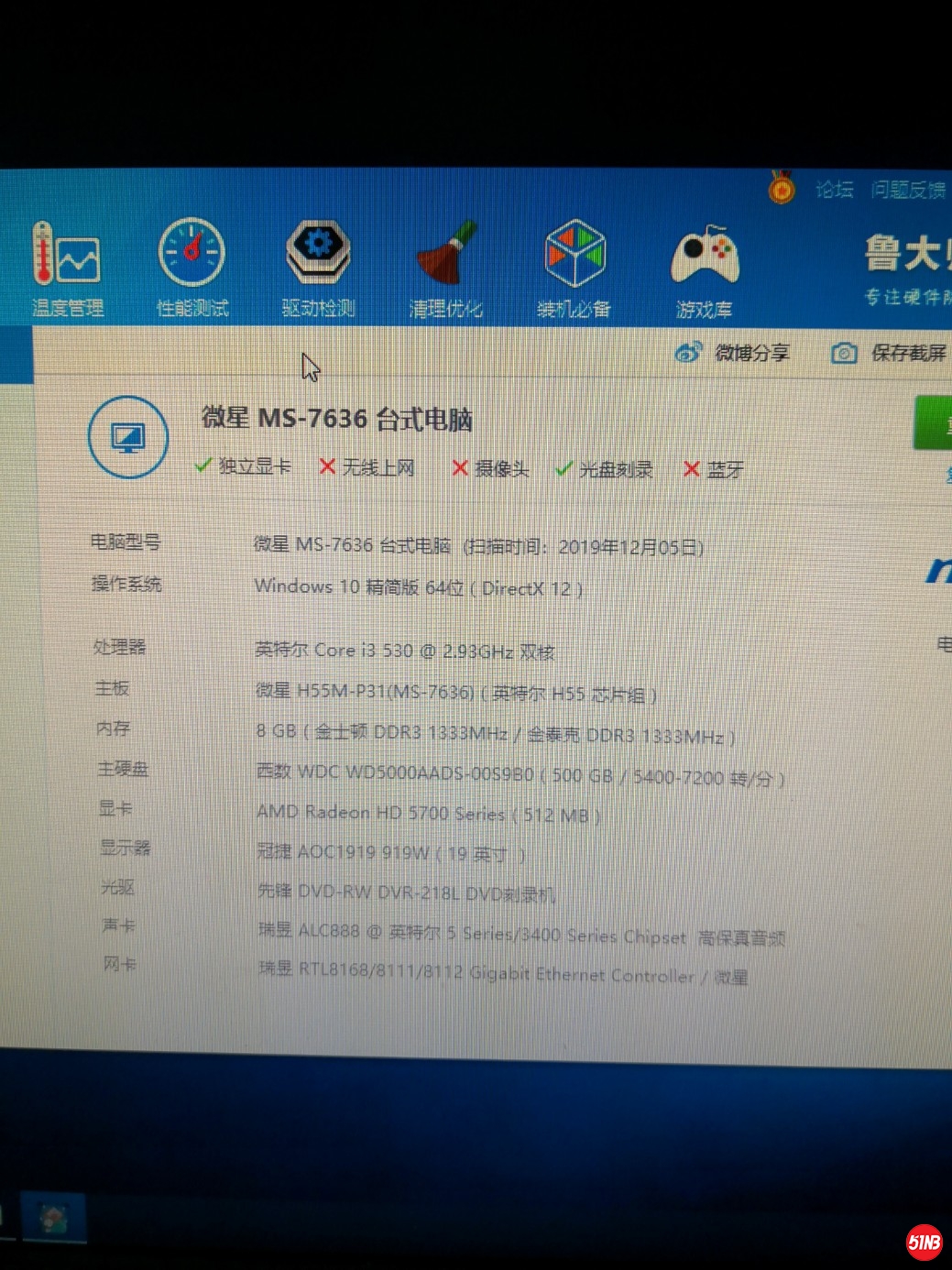This screenshot has height=1270, width=952.
Task: Select the 显卡 row label
Action: [x=115, y=808]
